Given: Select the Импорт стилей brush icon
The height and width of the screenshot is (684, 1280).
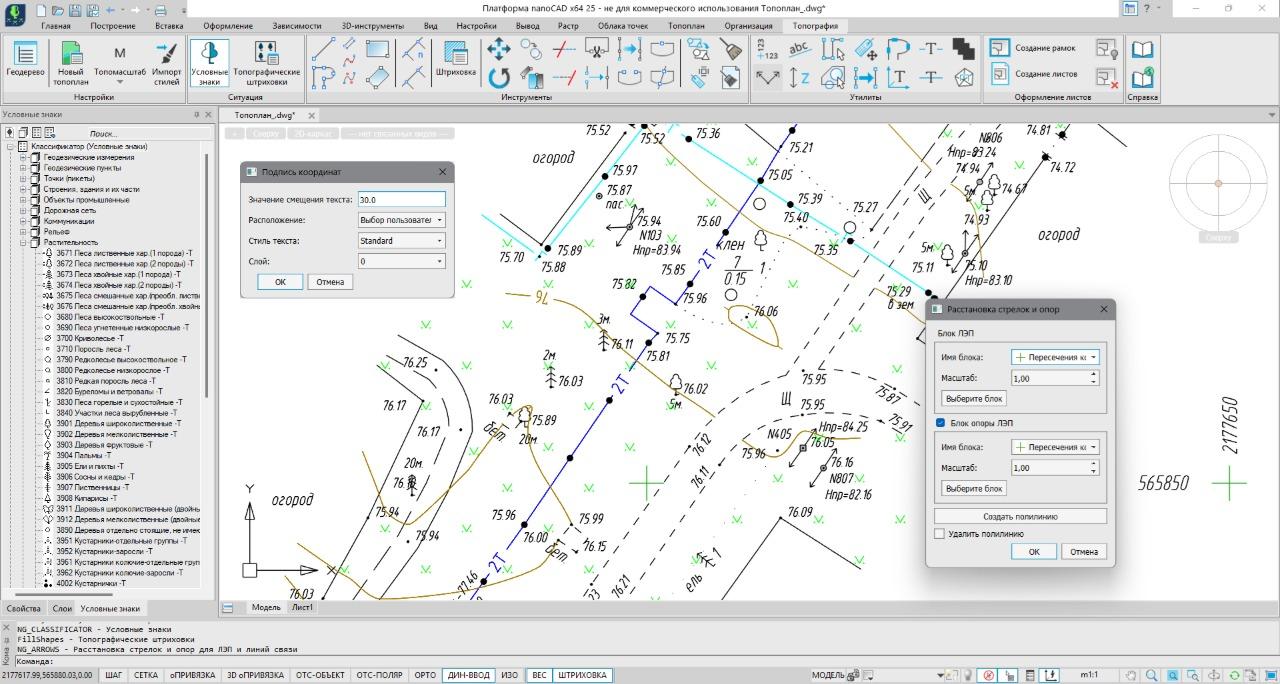Looking at the screenshot, I should [x=167, y=55].
